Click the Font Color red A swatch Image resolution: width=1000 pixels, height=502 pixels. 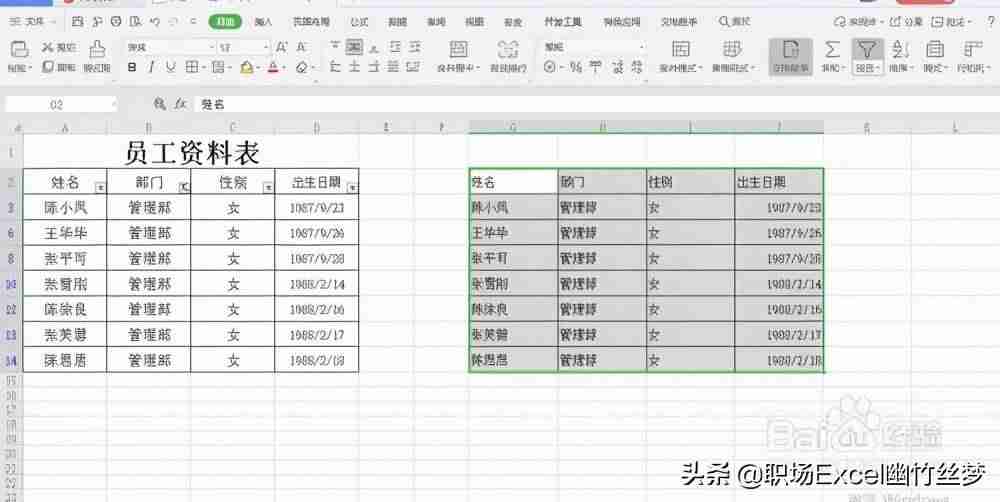click(x=273, y=67)
